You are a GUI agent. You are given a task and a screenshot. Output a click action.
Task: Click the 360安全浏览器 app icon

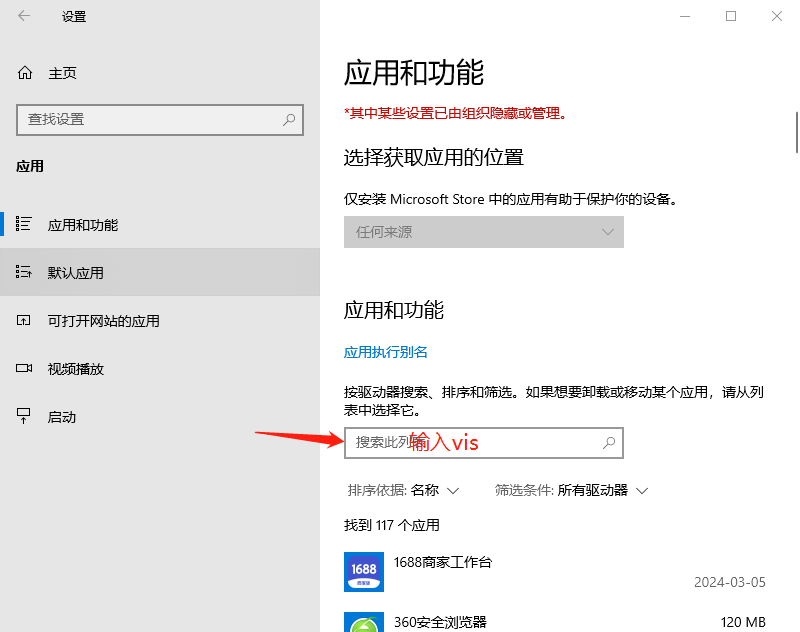[x=364, y=622]
